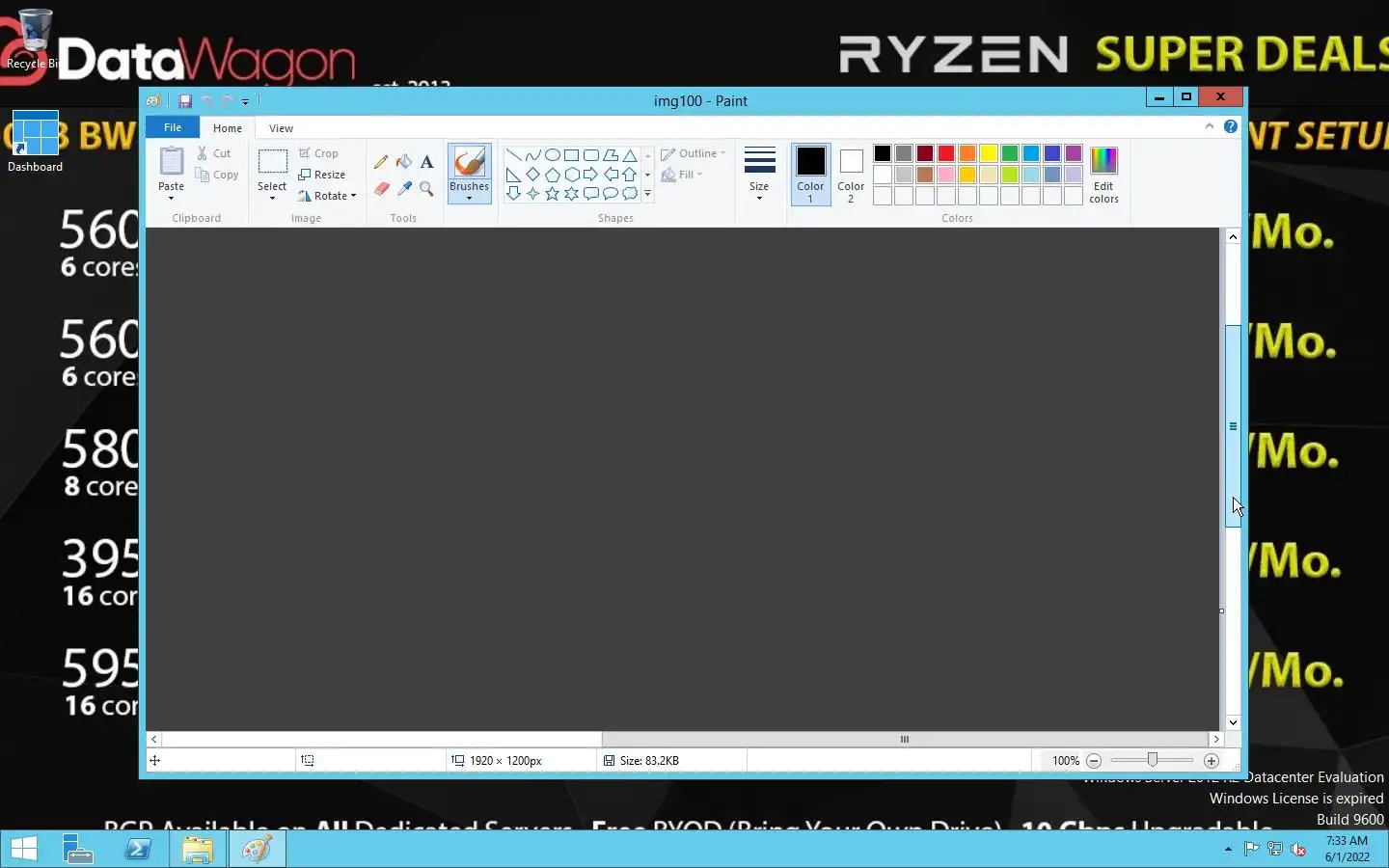
Task: Choose the Four-point star shape
Action: coord(532,194)
